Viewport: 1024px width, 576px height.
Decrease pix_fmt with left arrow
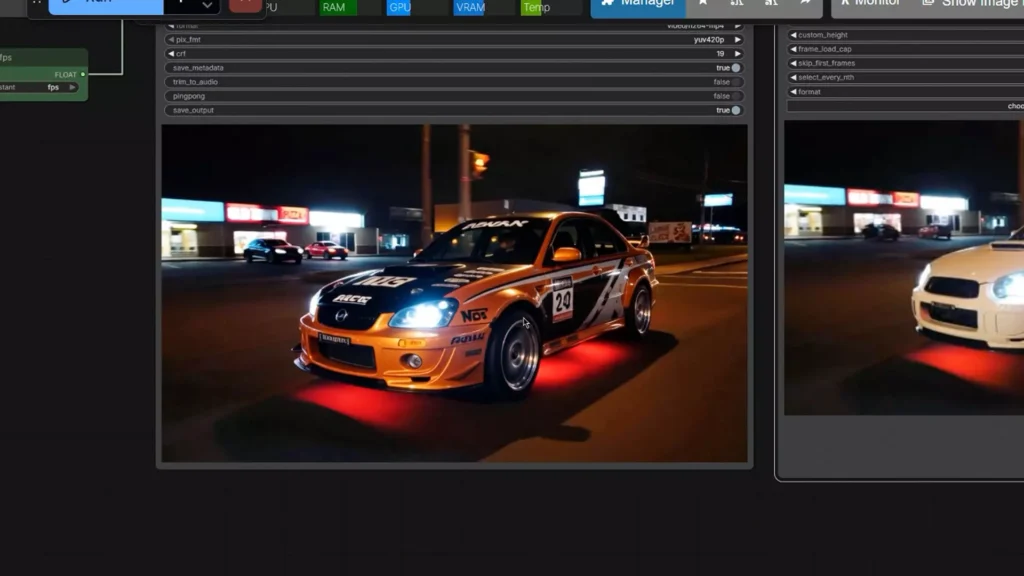click(171, 40)
